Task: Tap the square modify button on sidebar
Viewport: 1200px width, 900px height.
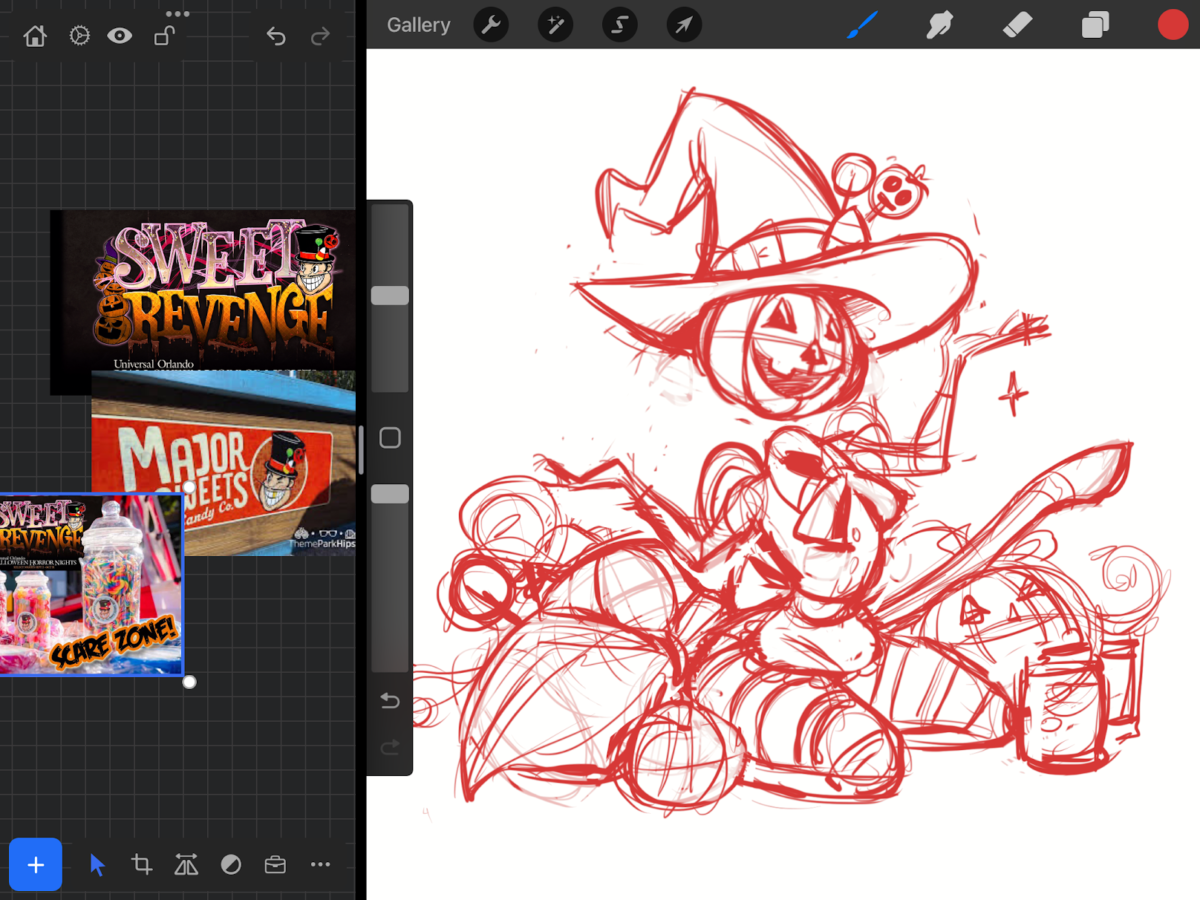Action: [x=390, y=438]
